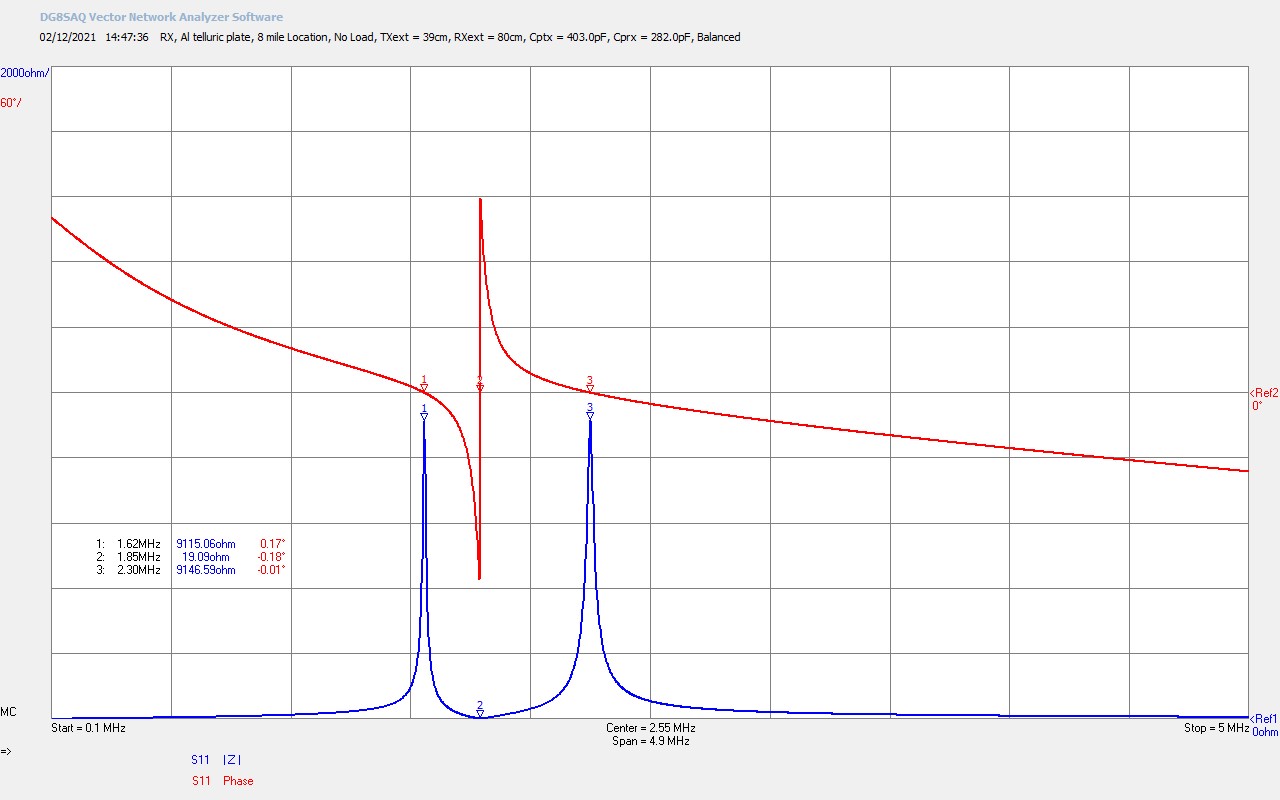
Task: Click the '9115.06ohm' impedance value
Action: pyautogui.click(x=206, y=544)
